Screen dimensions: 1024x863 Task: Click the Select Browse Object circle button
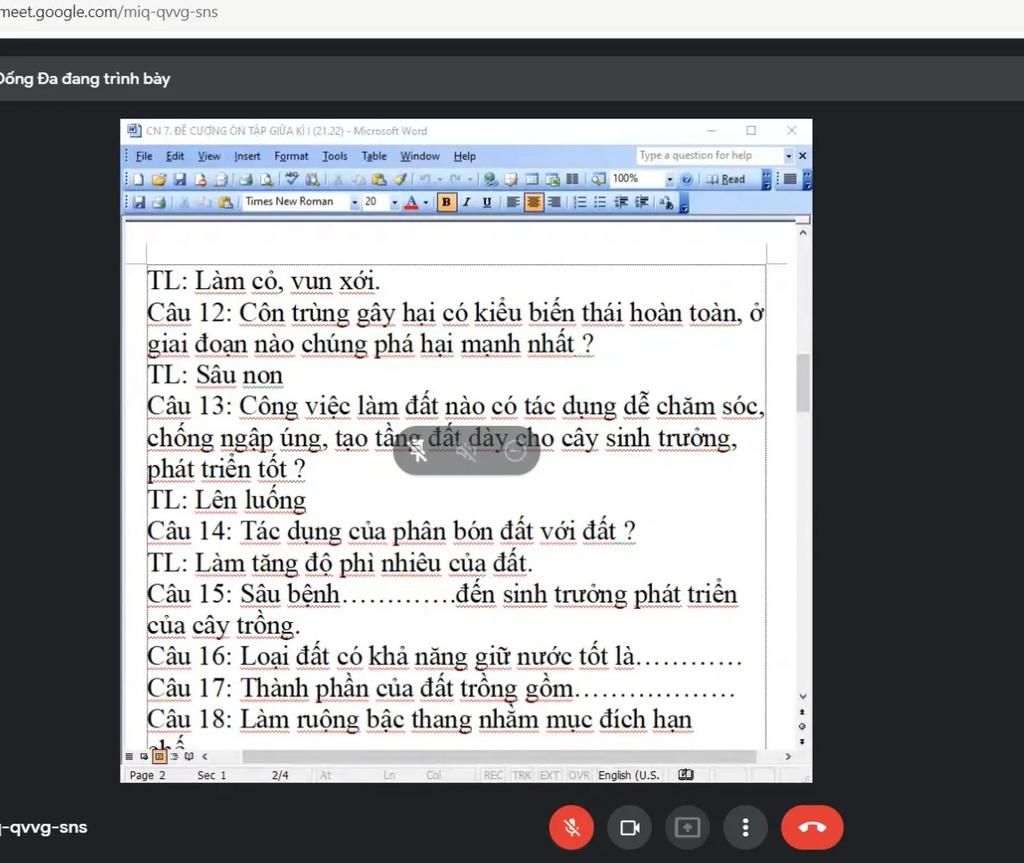(x=802, y=726)
